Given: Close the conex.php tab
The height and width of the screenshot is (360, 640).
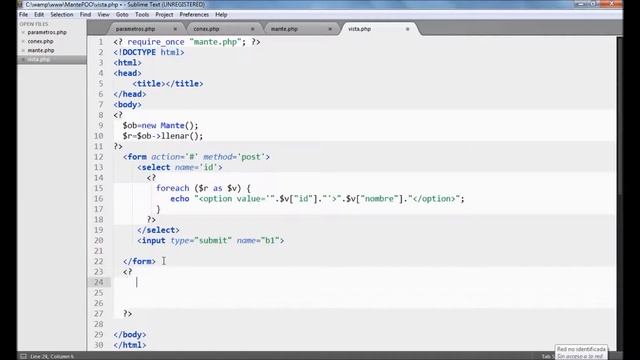Looking at the screenshot, I should point(253,29).
